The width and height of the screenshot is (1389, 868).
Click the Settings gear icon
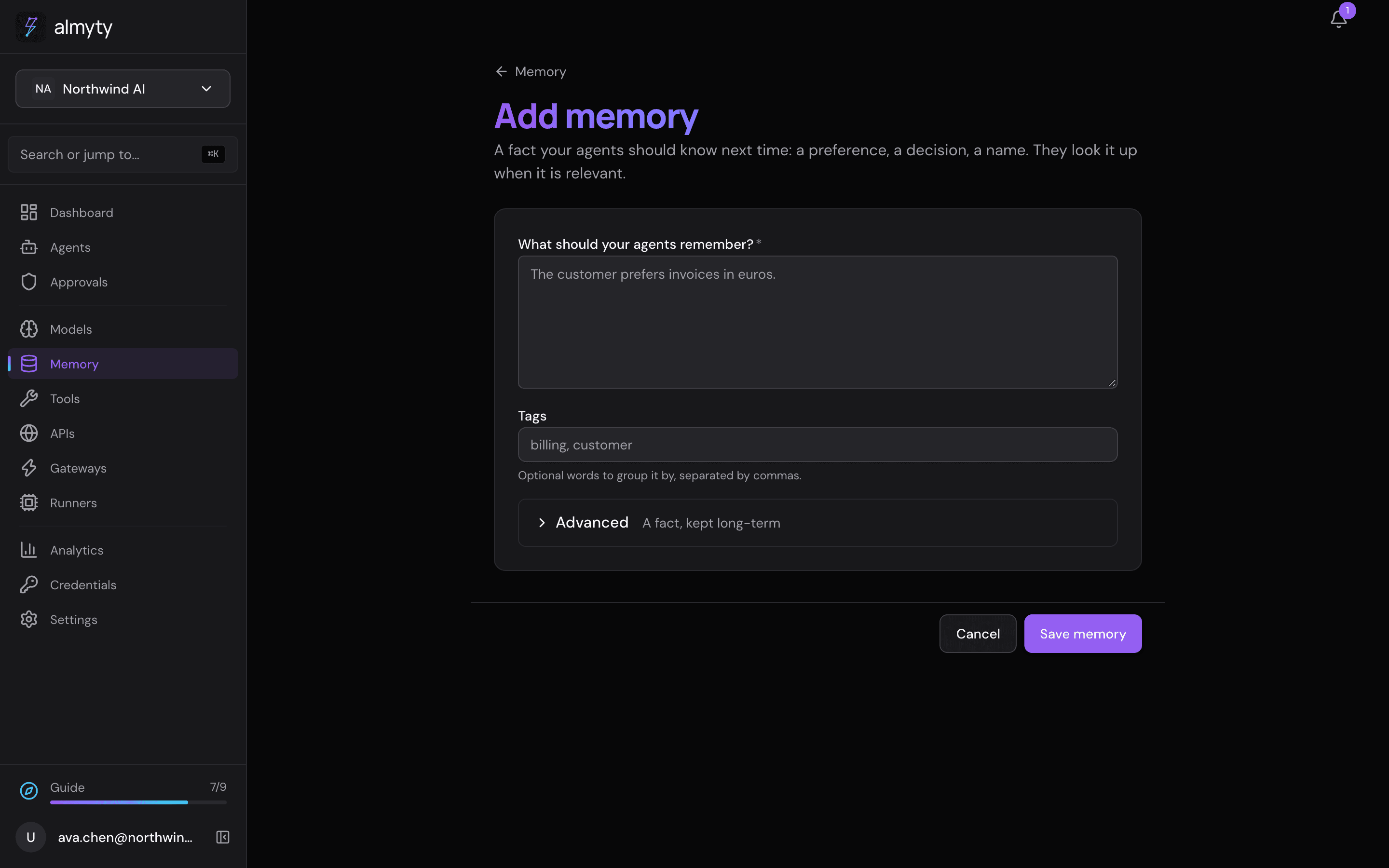point(29,620)
